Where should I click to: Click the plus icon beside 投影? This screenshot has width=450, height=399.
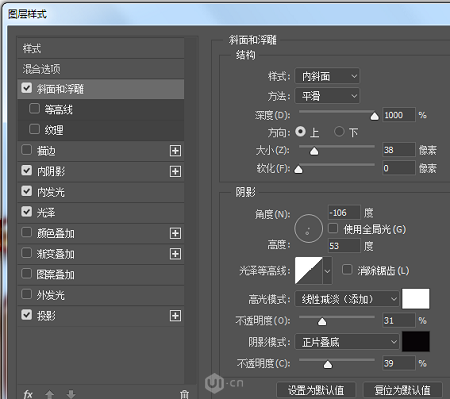pyautogui.click(x=175, y=315)
